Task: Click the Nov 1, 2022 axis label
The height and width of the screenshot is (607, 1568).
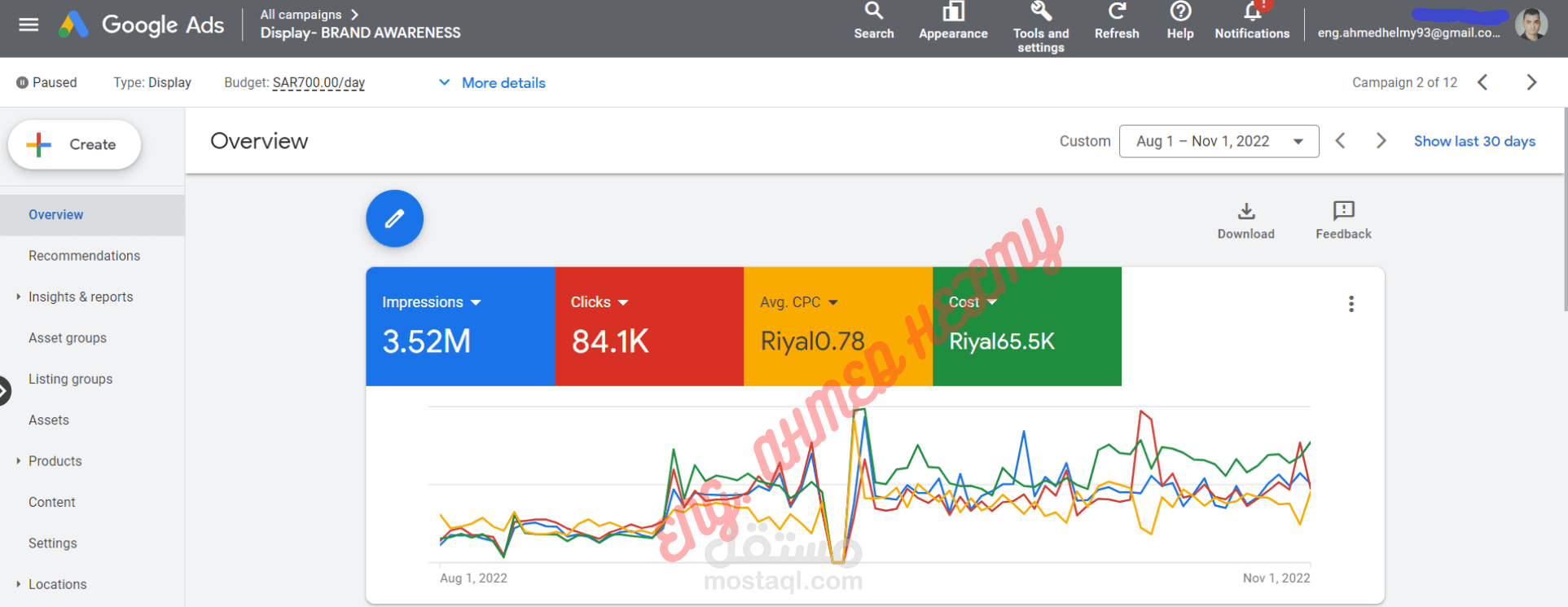Action: pos(1276,578)
